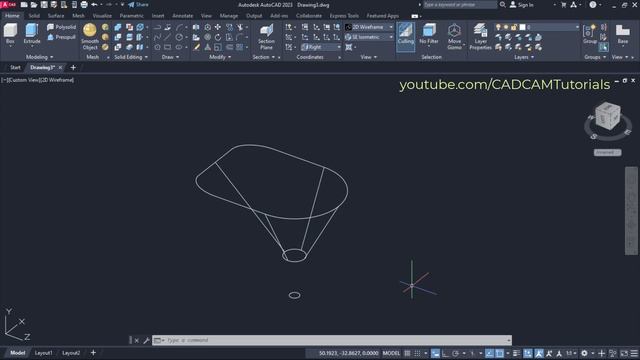Screen dimensions: 640x360
Task: Select the Box modeling tool
Action: [10, 33]
